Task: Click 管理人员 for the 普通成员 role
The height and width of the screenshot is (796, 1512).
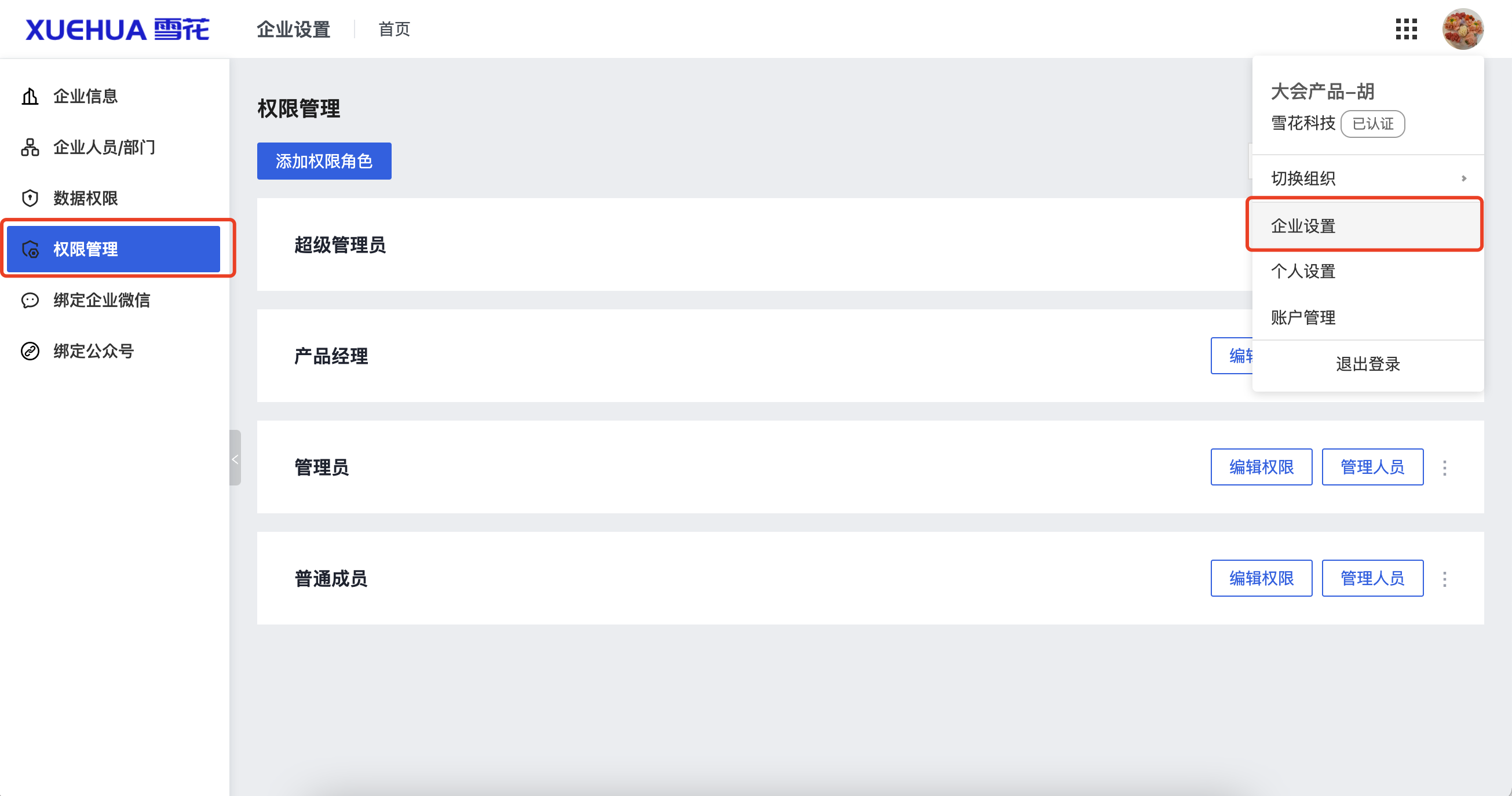Action: 1372,579
